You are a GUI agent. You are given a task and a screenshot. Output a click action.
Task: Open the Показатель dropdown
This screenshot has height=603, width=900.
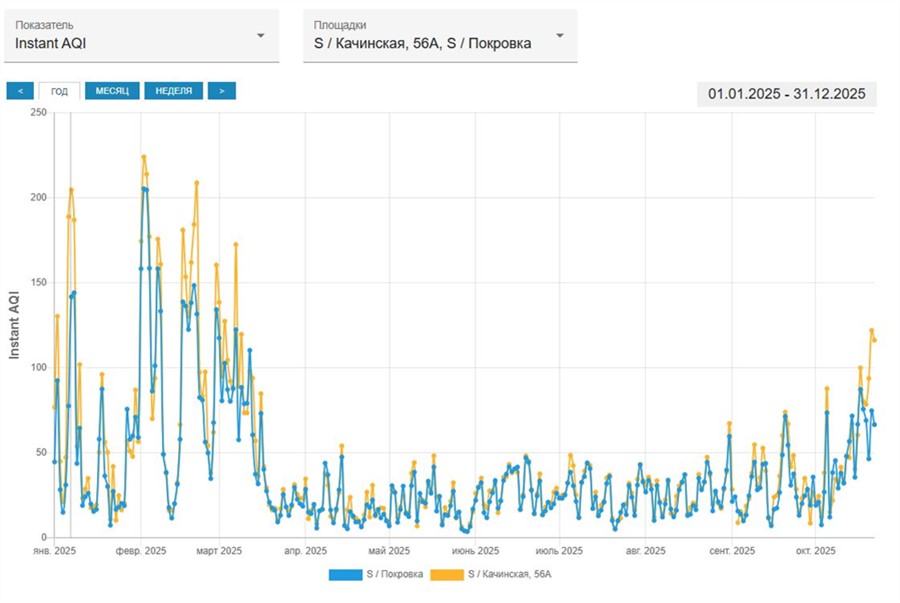coord(140,35)
